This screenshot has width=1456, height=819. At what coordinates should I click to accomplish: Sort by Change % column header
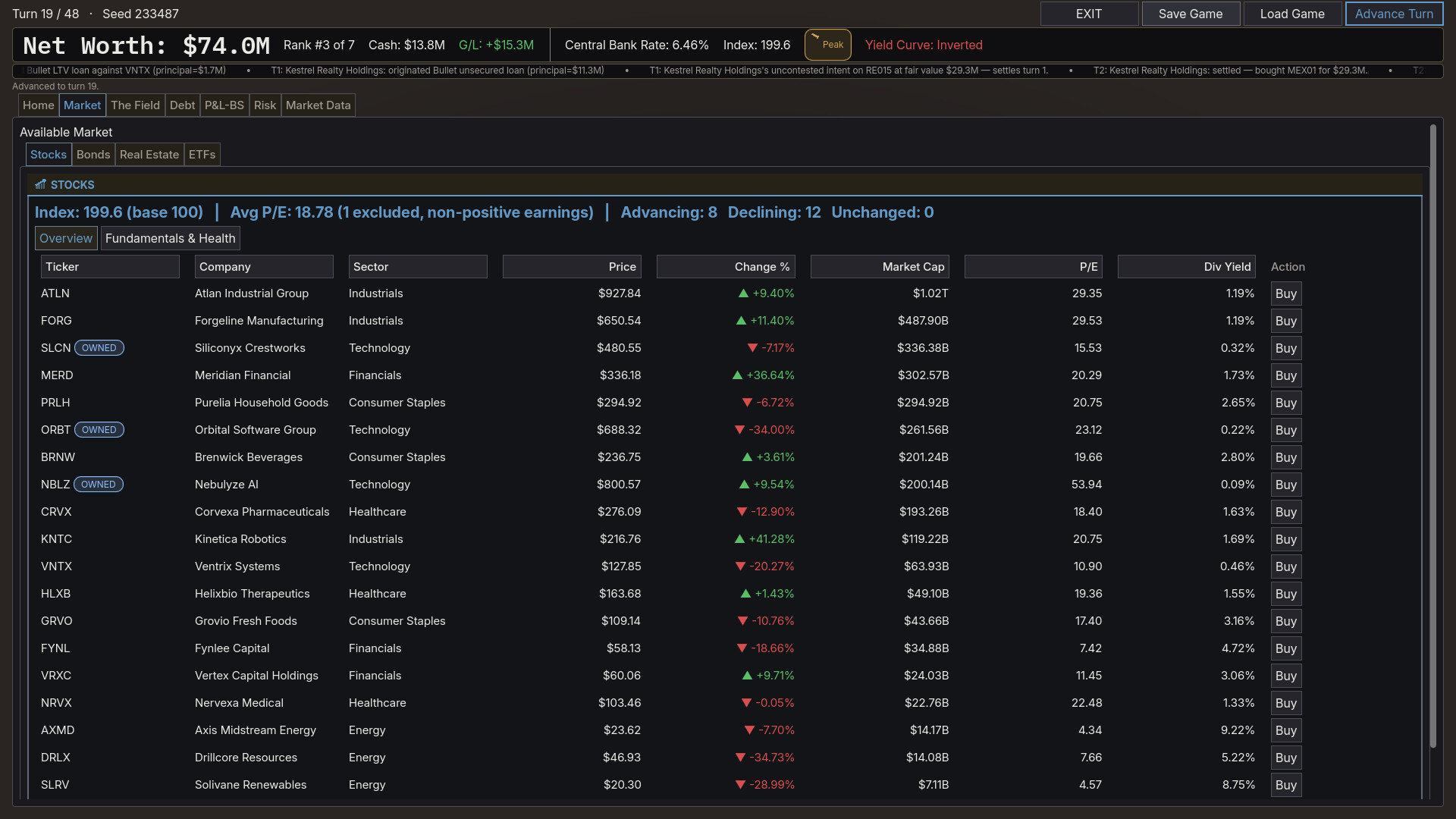tap(726, 267)
